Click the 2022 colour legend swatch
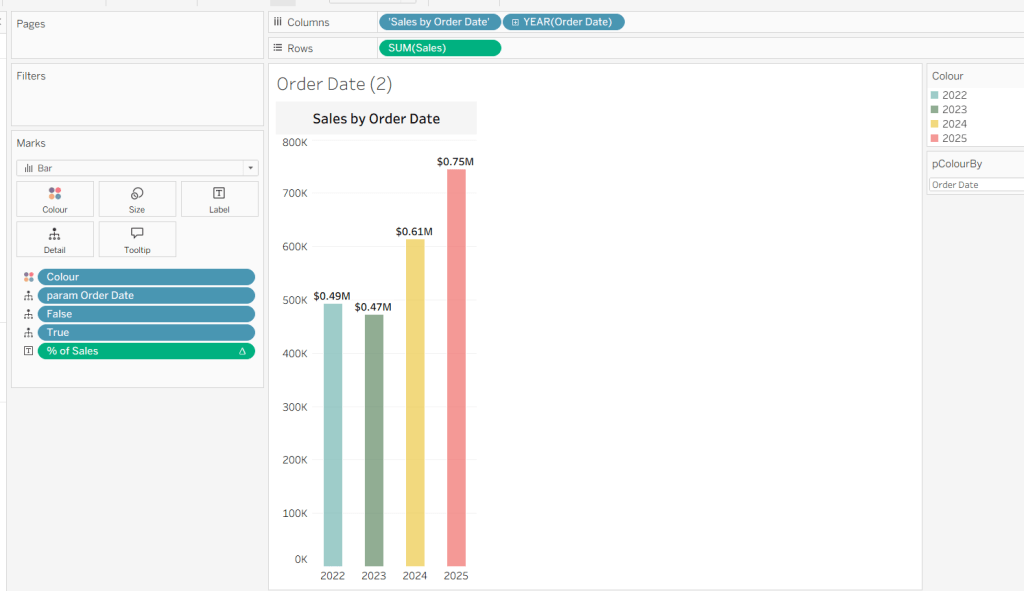 935,95
